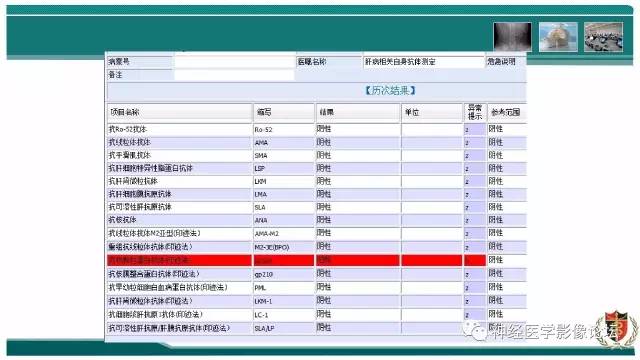
Task: Click the item name in the PML row
Action: click(x=168, y=287)
